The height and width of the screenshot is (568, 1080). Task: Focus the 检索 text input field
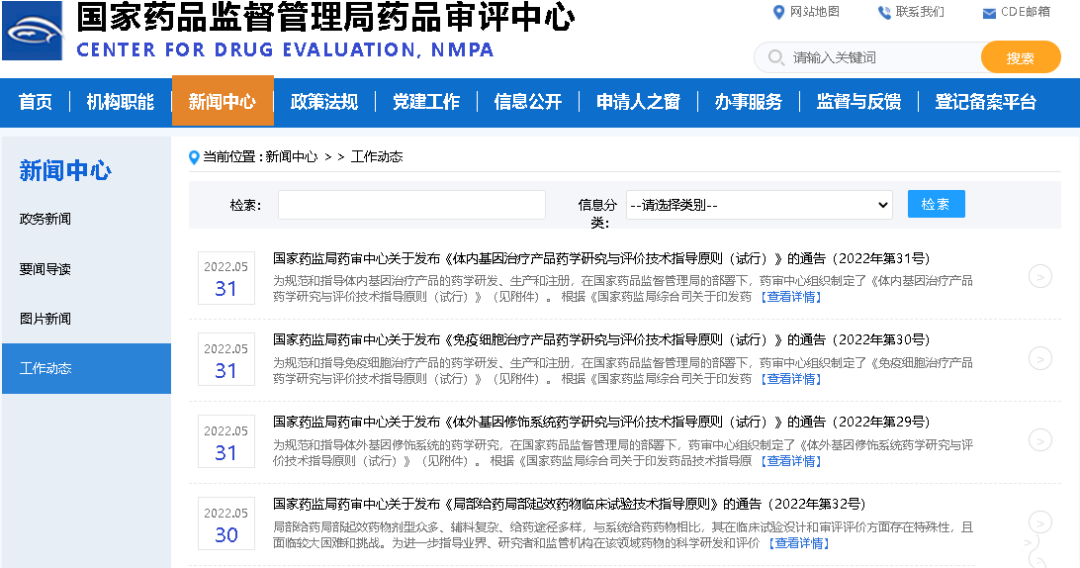point(412,205)
